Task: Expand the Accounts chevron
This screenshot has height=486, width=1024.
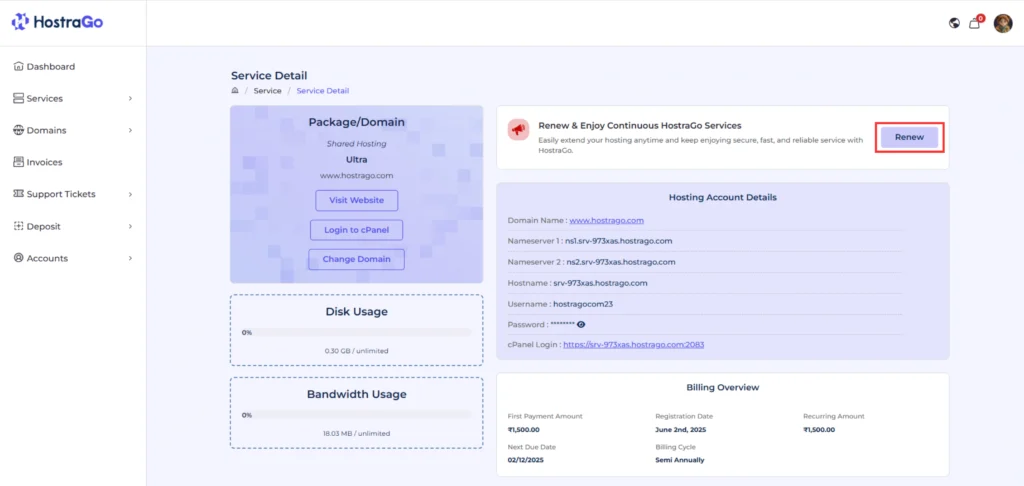Action: (x=130, y=258)
